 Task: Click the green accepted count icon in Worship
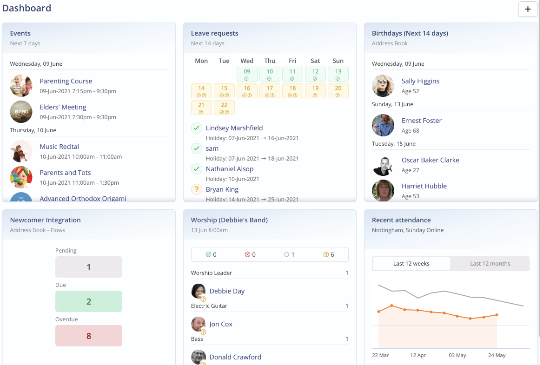point(208,254)
